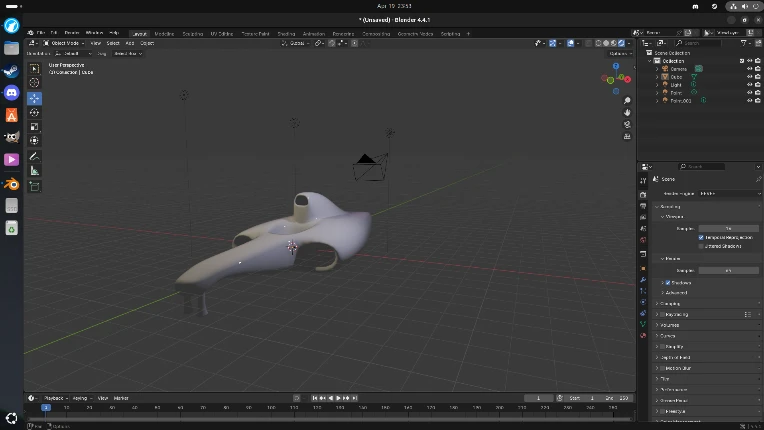Screen dimensions: 764x430
Task: Open the World properties tab
Action: (643, 240)
